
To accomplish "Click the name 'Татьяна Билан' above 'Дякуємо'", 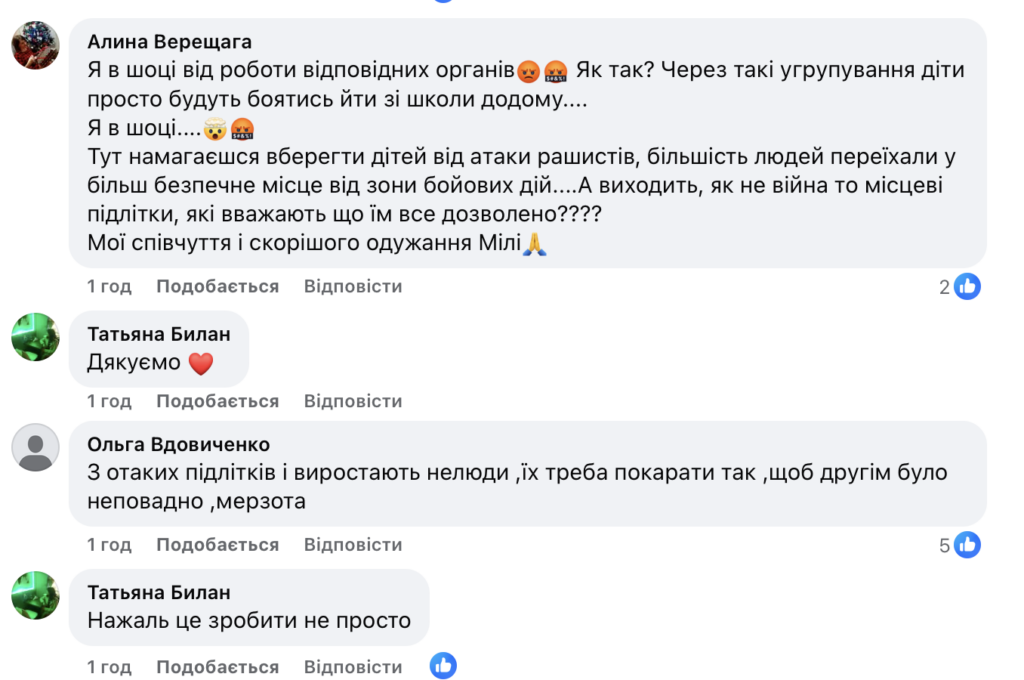I will tap(159, 334).
